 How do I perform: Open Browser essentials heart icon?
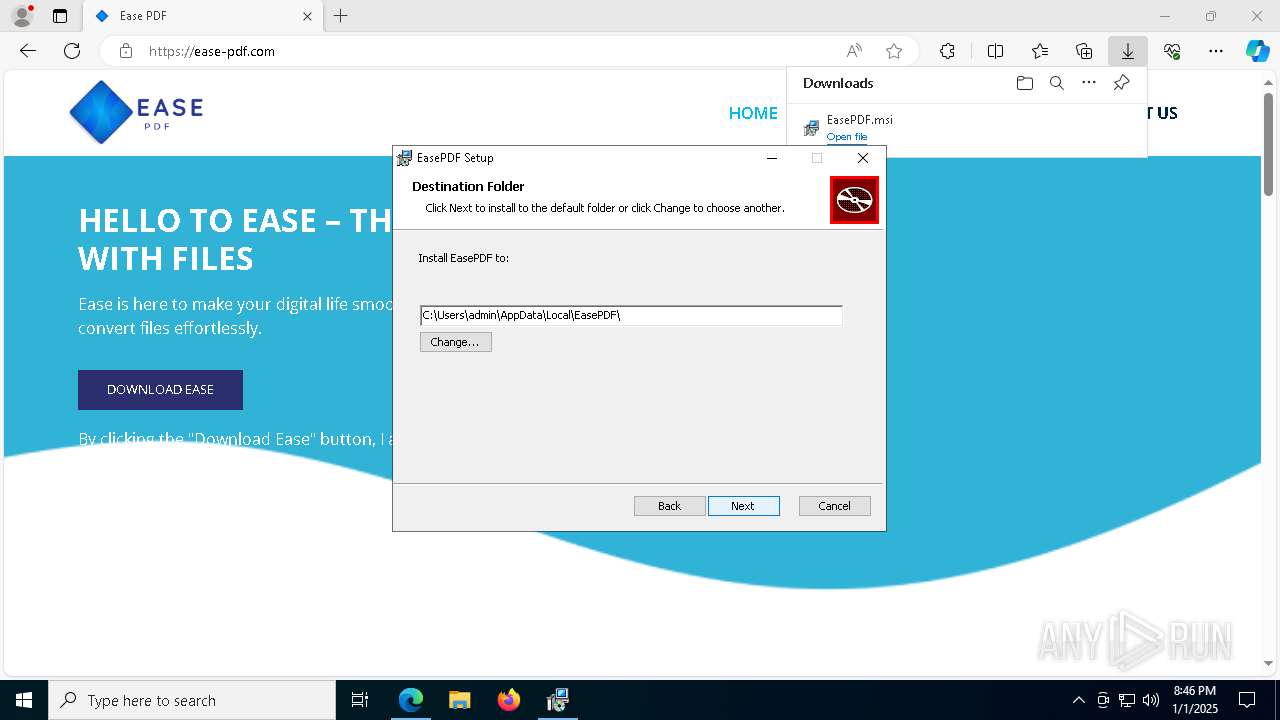click(1172, 51)
